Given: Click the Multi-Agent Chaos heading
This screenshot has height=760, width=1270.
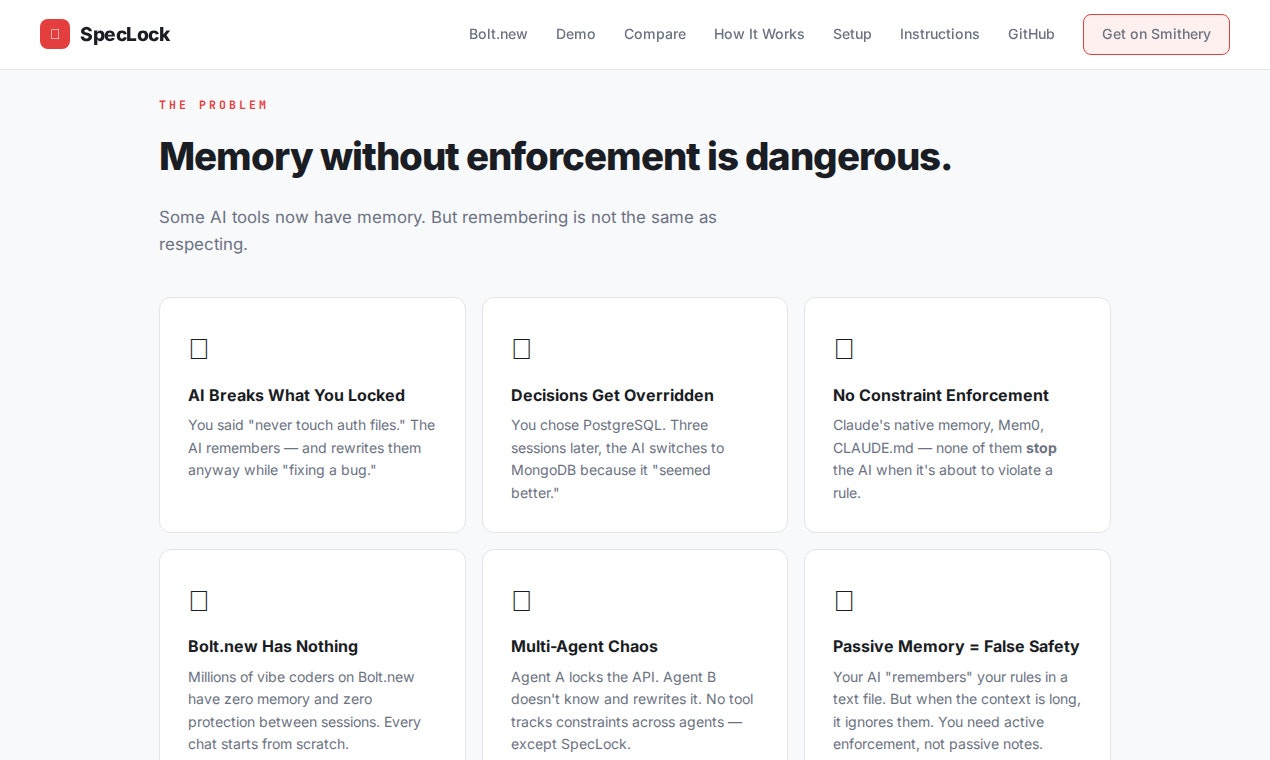Looking at the screenshot, I should pos(584,646).
